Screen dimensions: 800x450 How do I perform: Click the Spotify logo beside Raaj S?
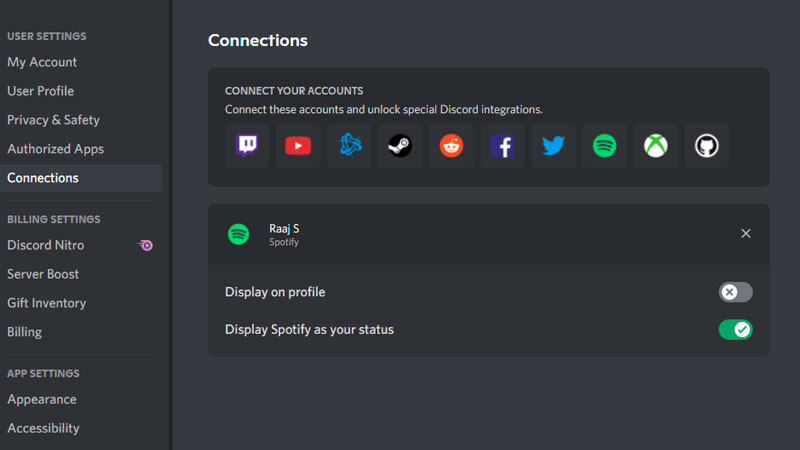(x=238, y=234)
